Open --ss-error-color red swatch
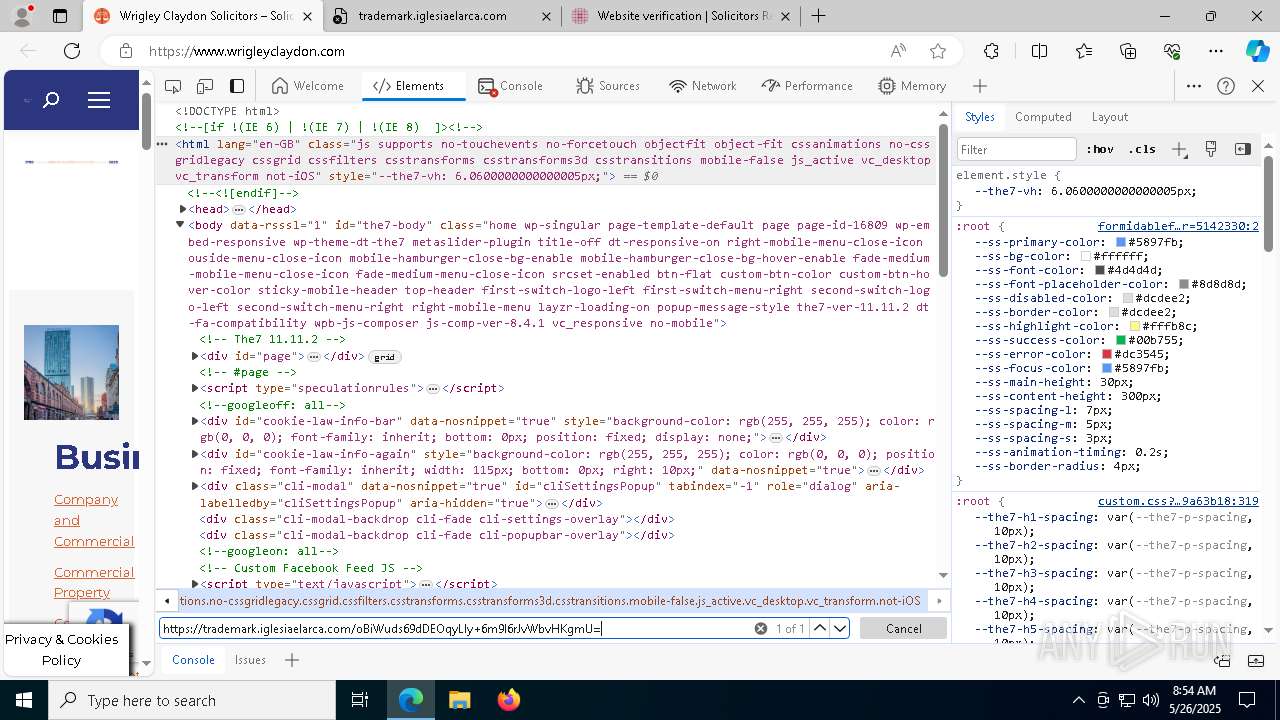Viewport: 1280px width, 720px height. (x=1106, y=354)
